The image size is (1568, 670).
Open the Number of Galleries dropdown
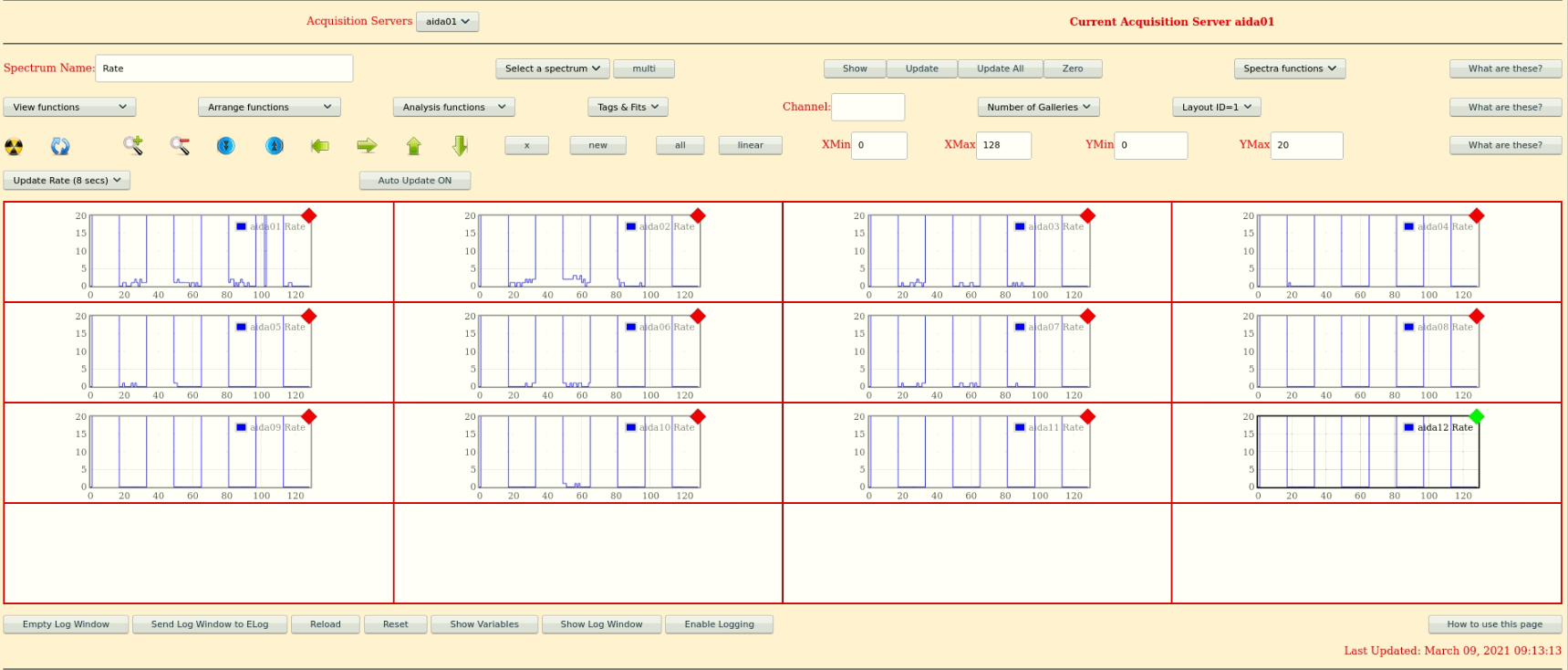pyautogui.click(x=1038, y=107)
